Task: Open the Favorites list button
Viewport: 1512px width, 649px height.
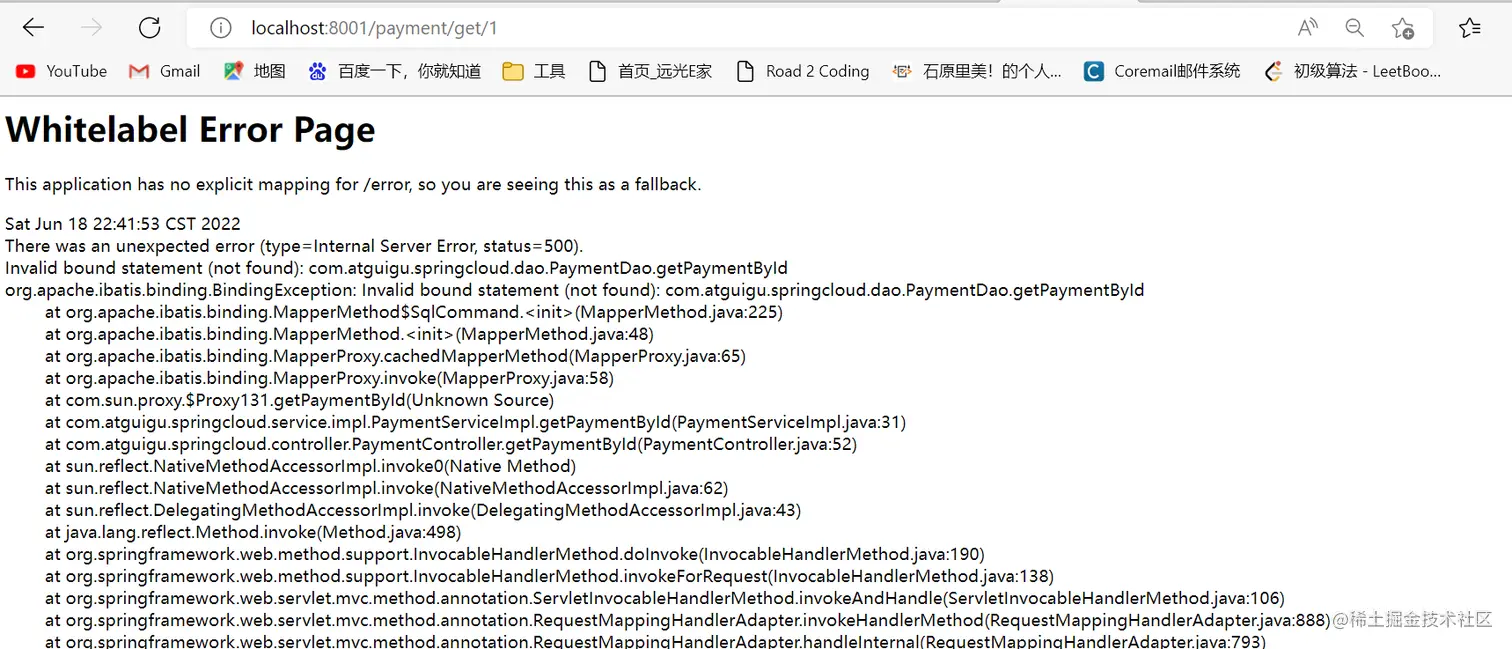Action: coord(1469,28)
